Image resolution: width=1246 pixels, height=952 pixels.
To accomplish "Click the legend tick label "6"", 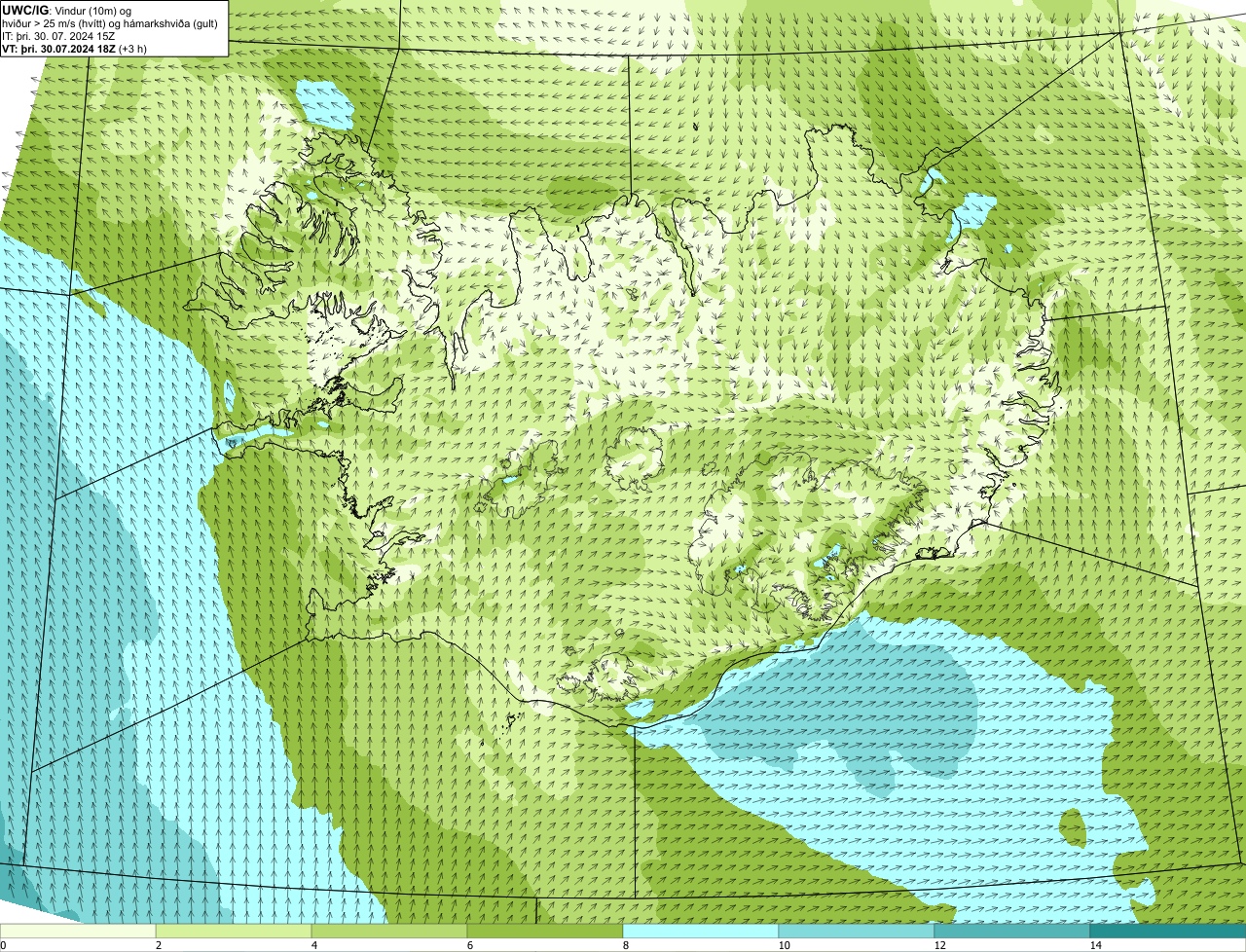I will 469,945.
